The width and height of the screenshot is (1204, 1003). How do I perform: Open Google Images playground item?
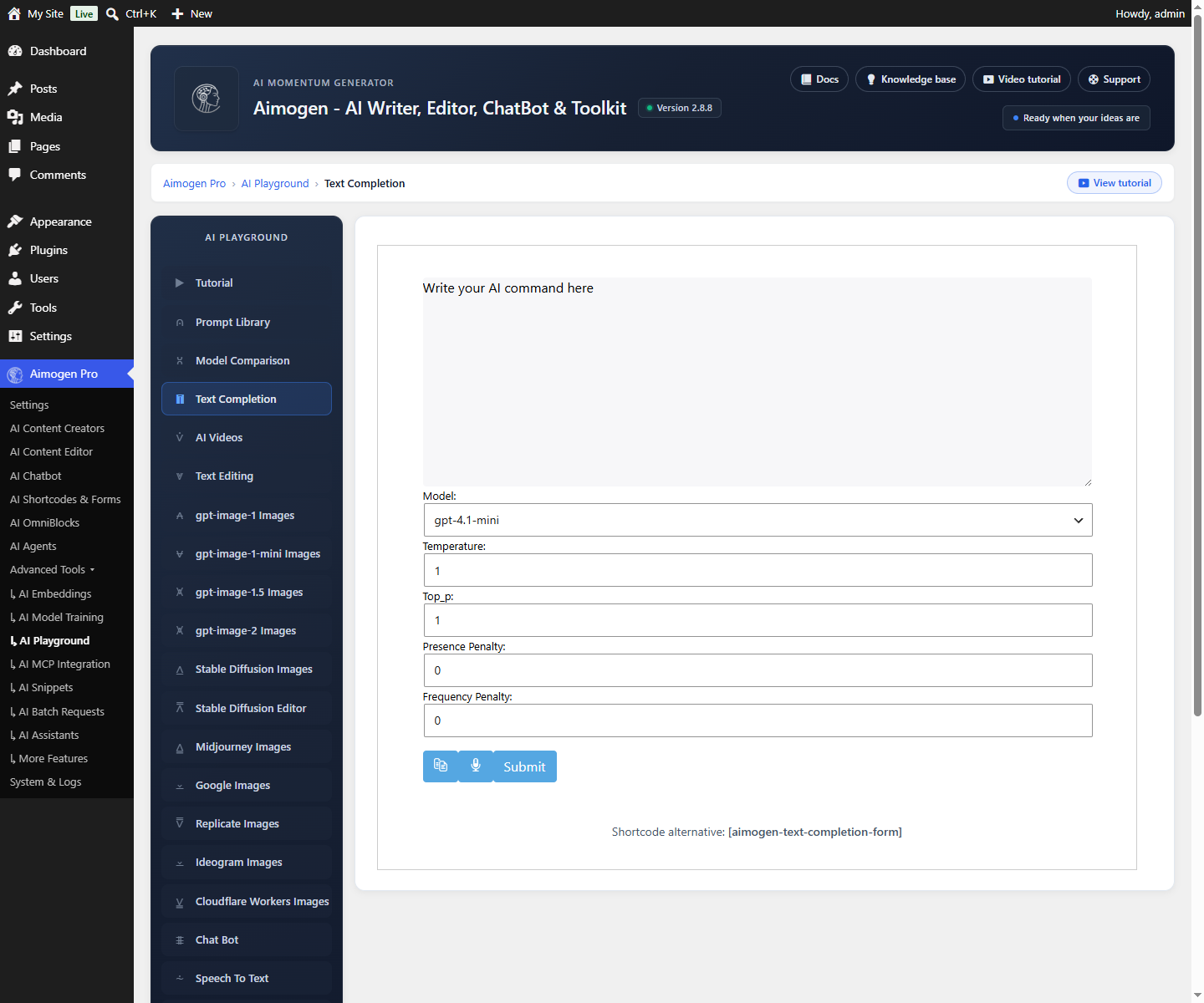click(x=247, y=785)
